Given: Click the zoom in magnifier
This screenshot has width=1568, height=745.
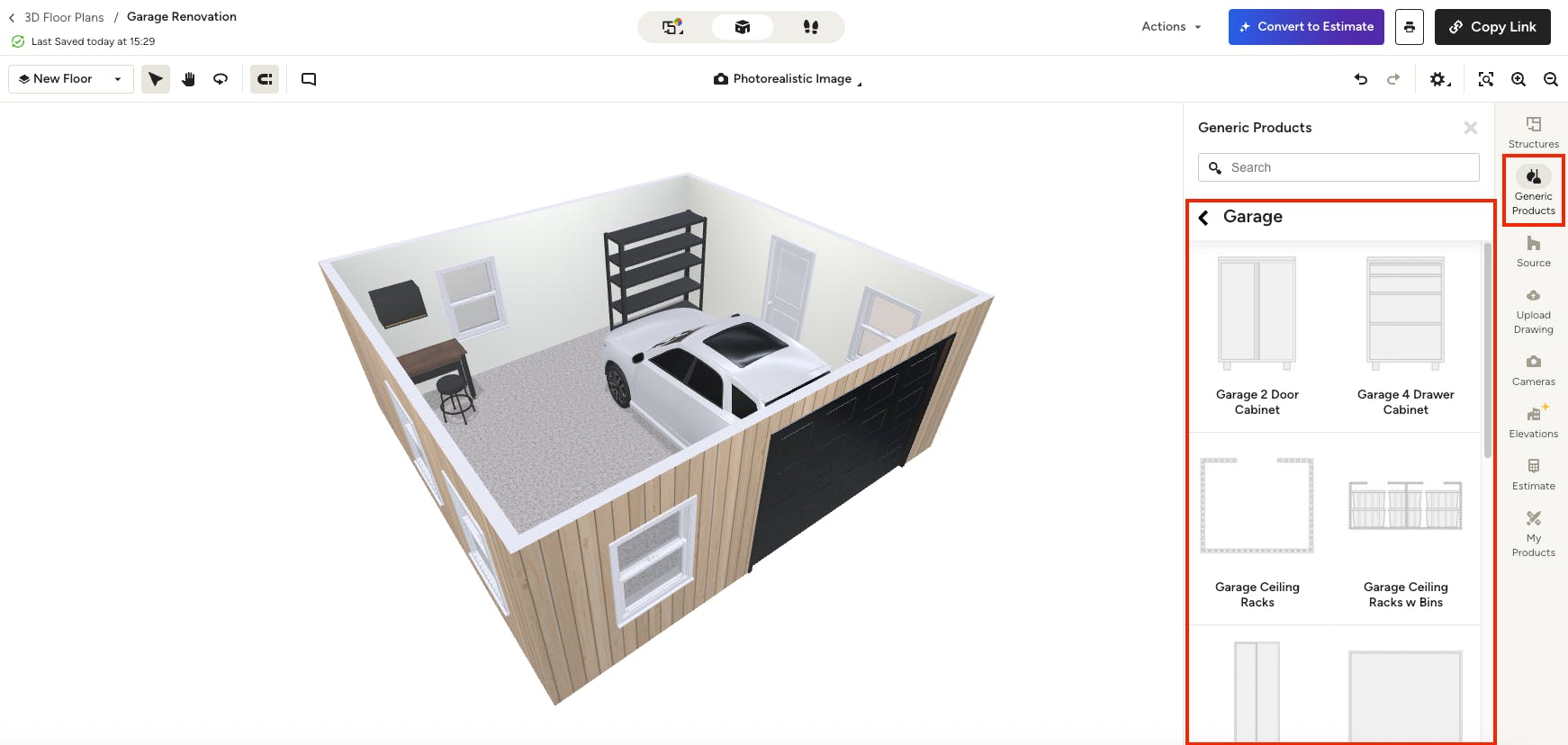Looking at the screenshot, I should (x=1518, y=79).
